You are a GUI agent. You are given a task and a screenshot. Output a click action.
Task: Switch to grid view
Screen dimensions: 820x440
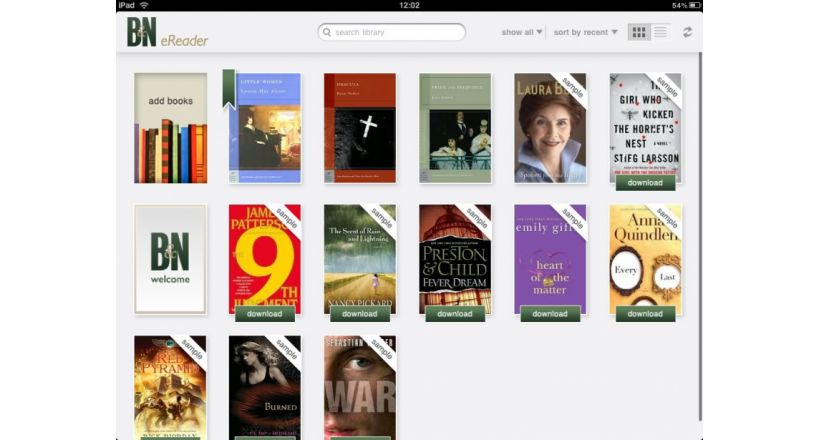click(639, 32)
